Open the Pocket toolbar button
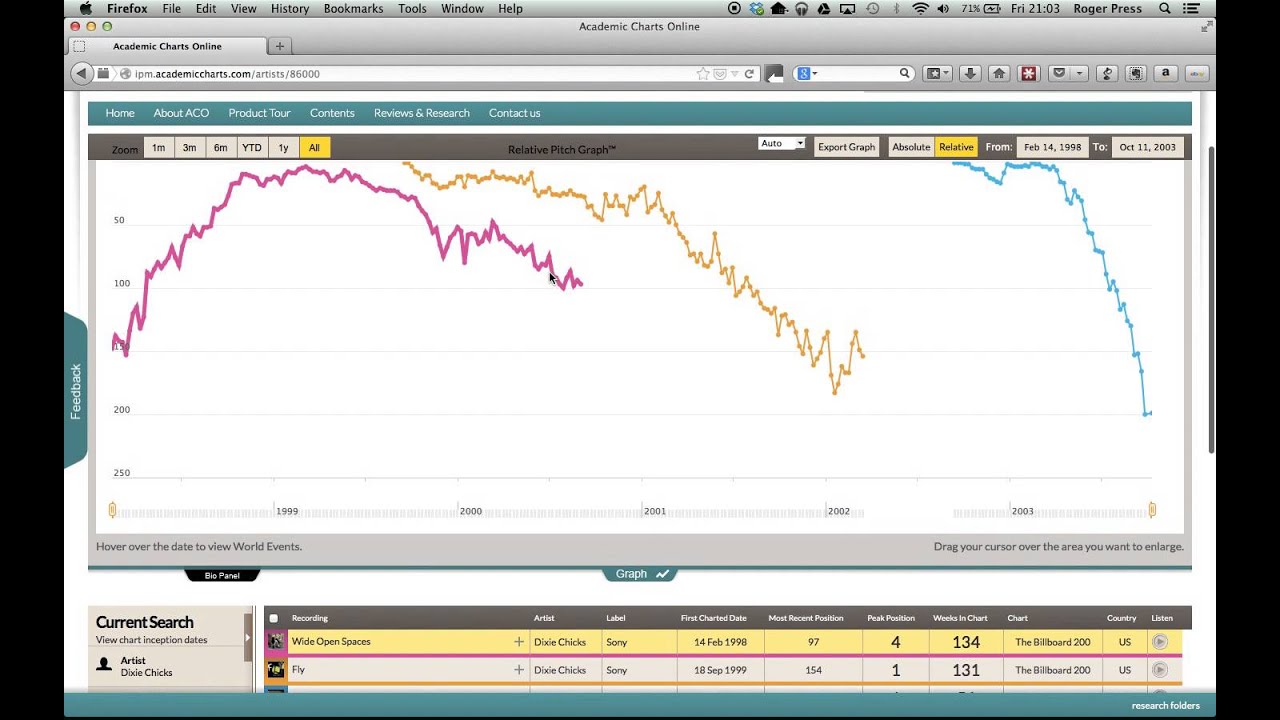This screenshot has width=1280, height=720. pyautogui.click(x=1059, y=73)
